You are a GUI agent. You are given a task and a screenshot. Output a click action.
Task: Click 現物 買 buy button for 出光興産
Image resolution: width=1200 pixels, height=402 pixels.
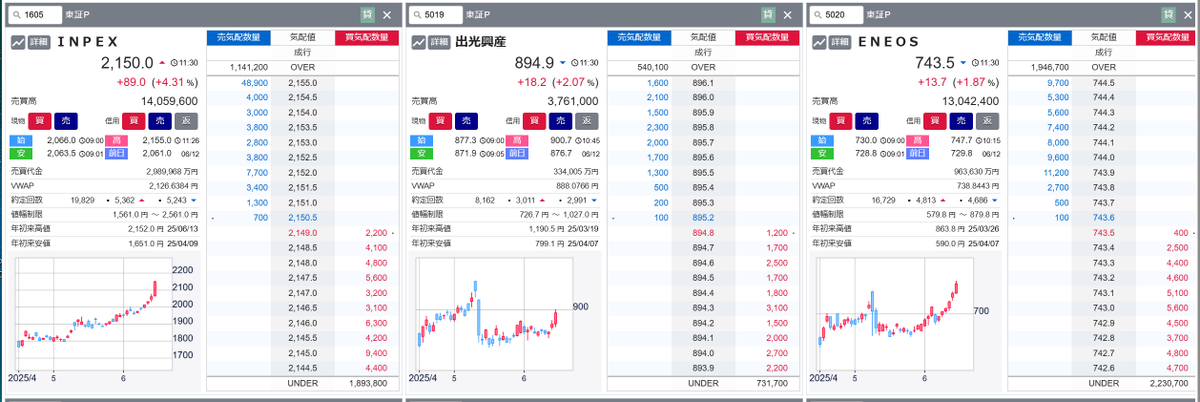pyautogui.click(x=442, y=120)
